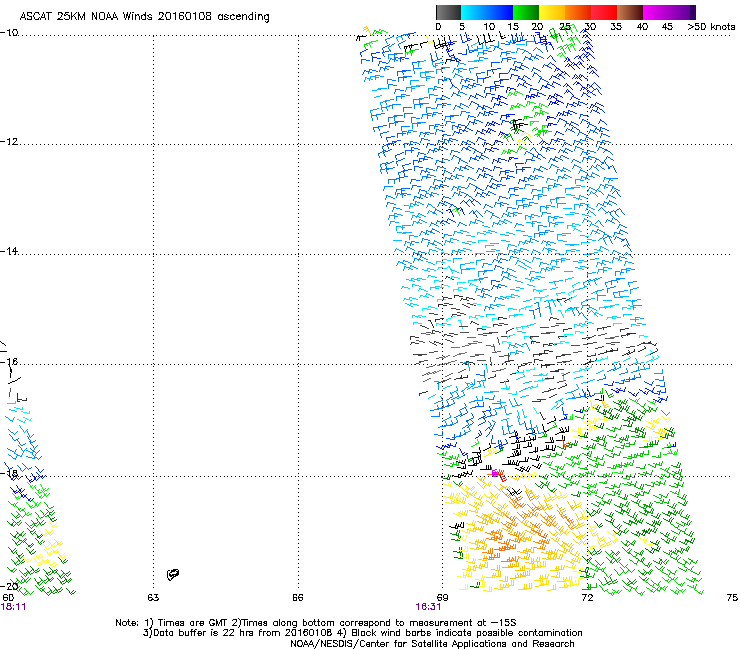740x650 pixels.
Task: Click the green 15-20 knots legend segment
Action: point(525,12)
